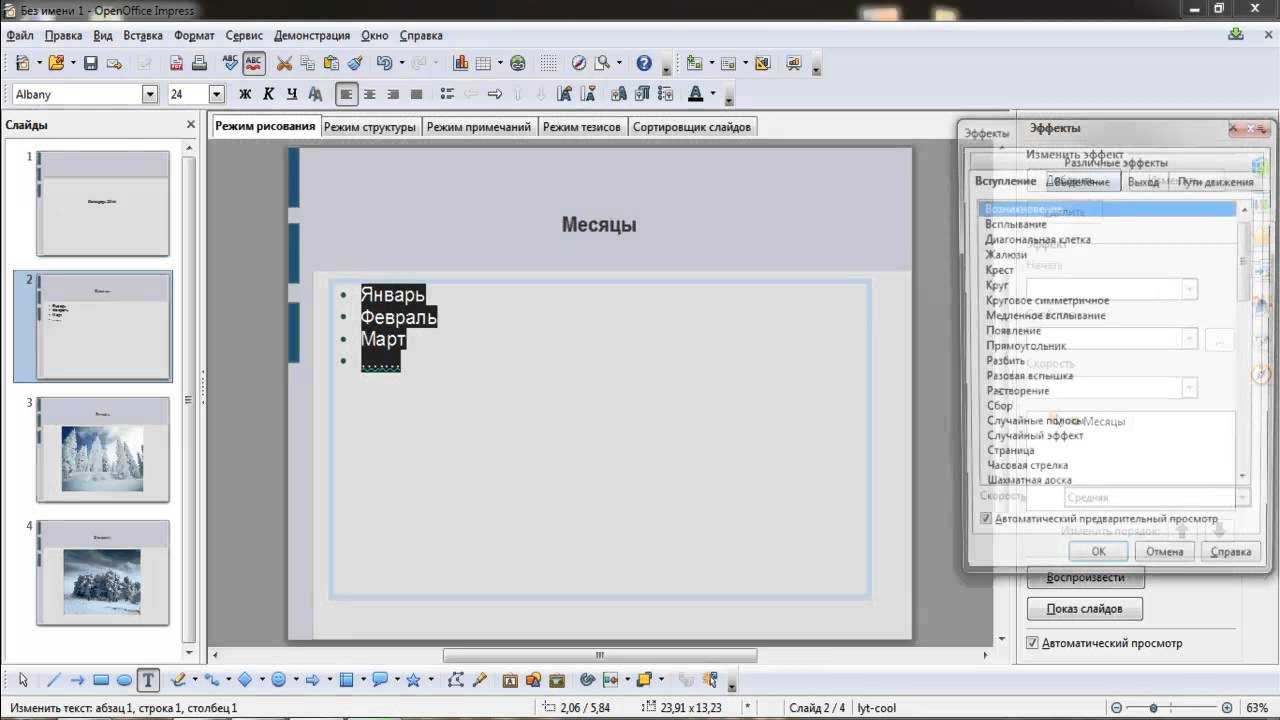Select the Ellipse tool

point(124,680)
